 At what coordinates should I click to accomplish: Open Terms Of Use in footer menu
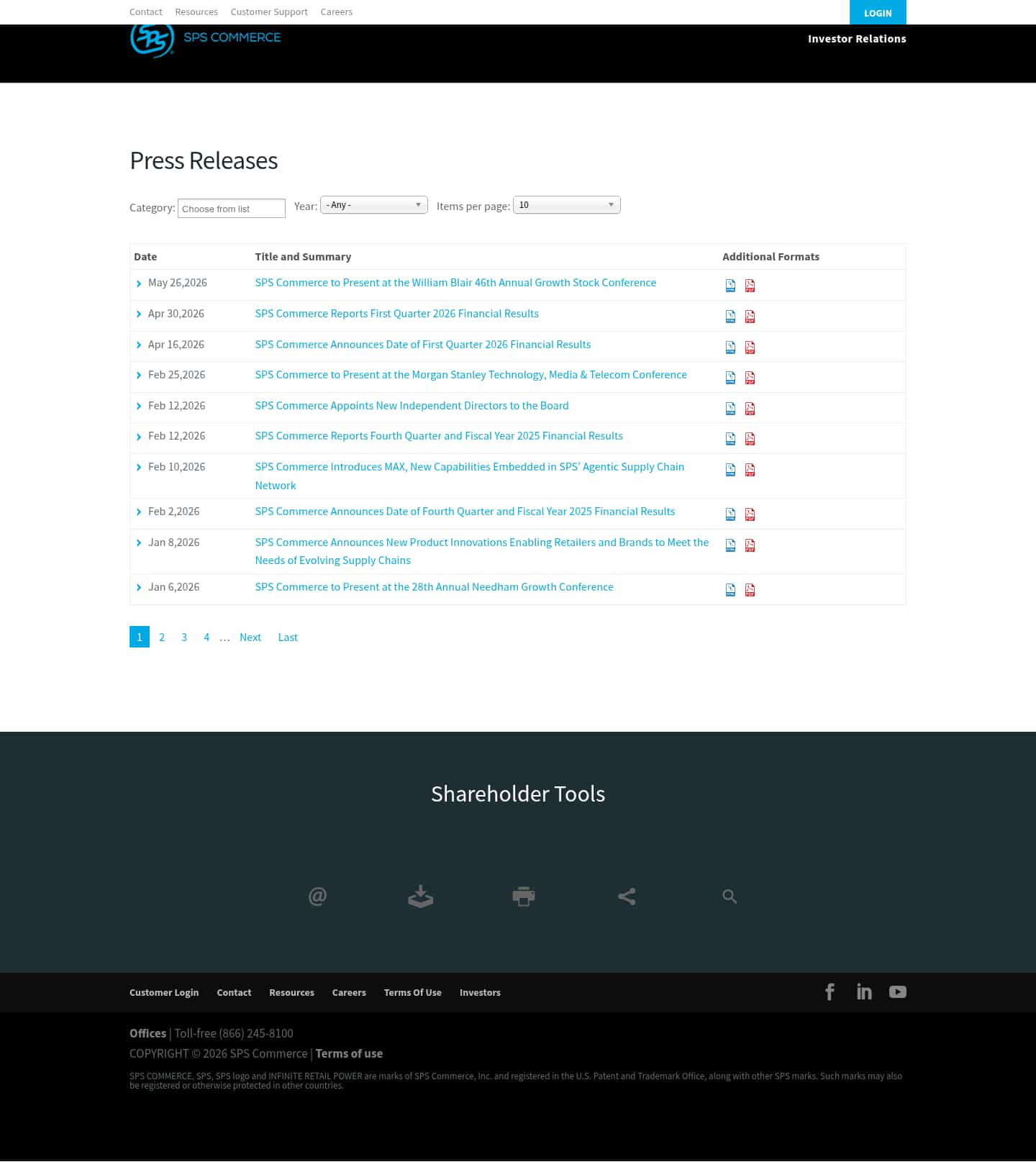[x=413, y=993]
